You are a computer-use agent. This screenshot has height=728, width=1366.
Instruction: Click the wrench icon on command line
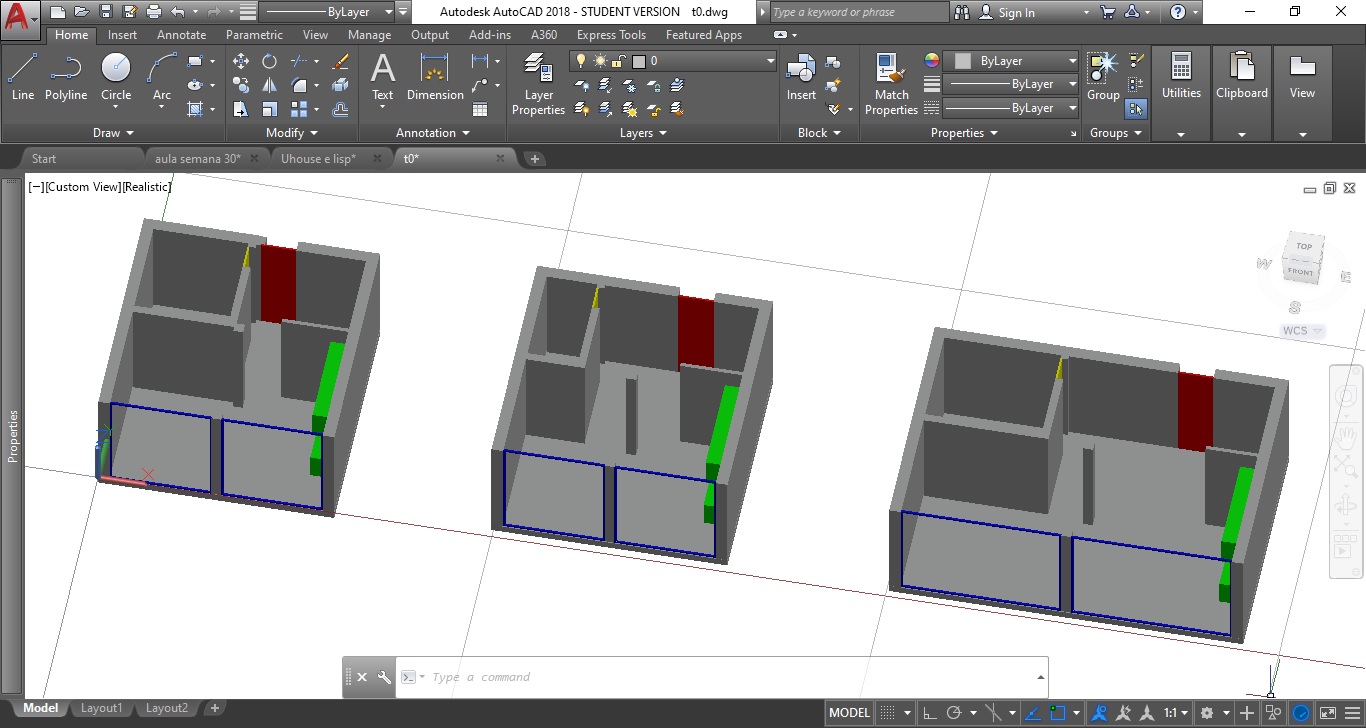pos(384,677)
